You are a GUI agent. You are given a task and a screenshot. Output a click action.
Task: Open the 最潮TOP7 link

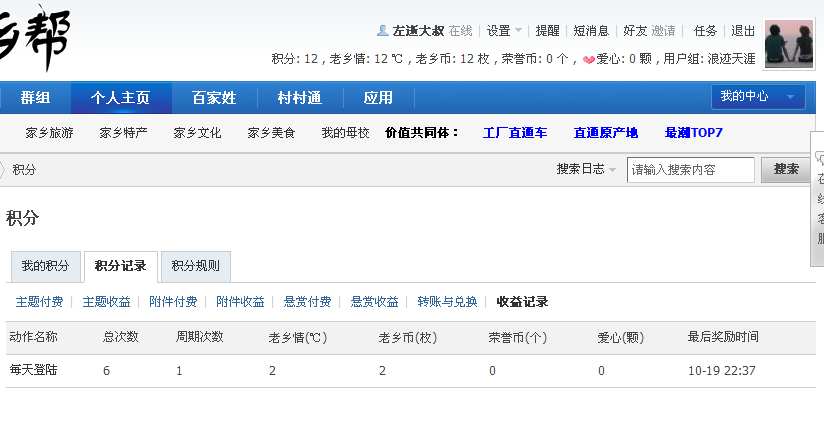(x=694, y=133)
